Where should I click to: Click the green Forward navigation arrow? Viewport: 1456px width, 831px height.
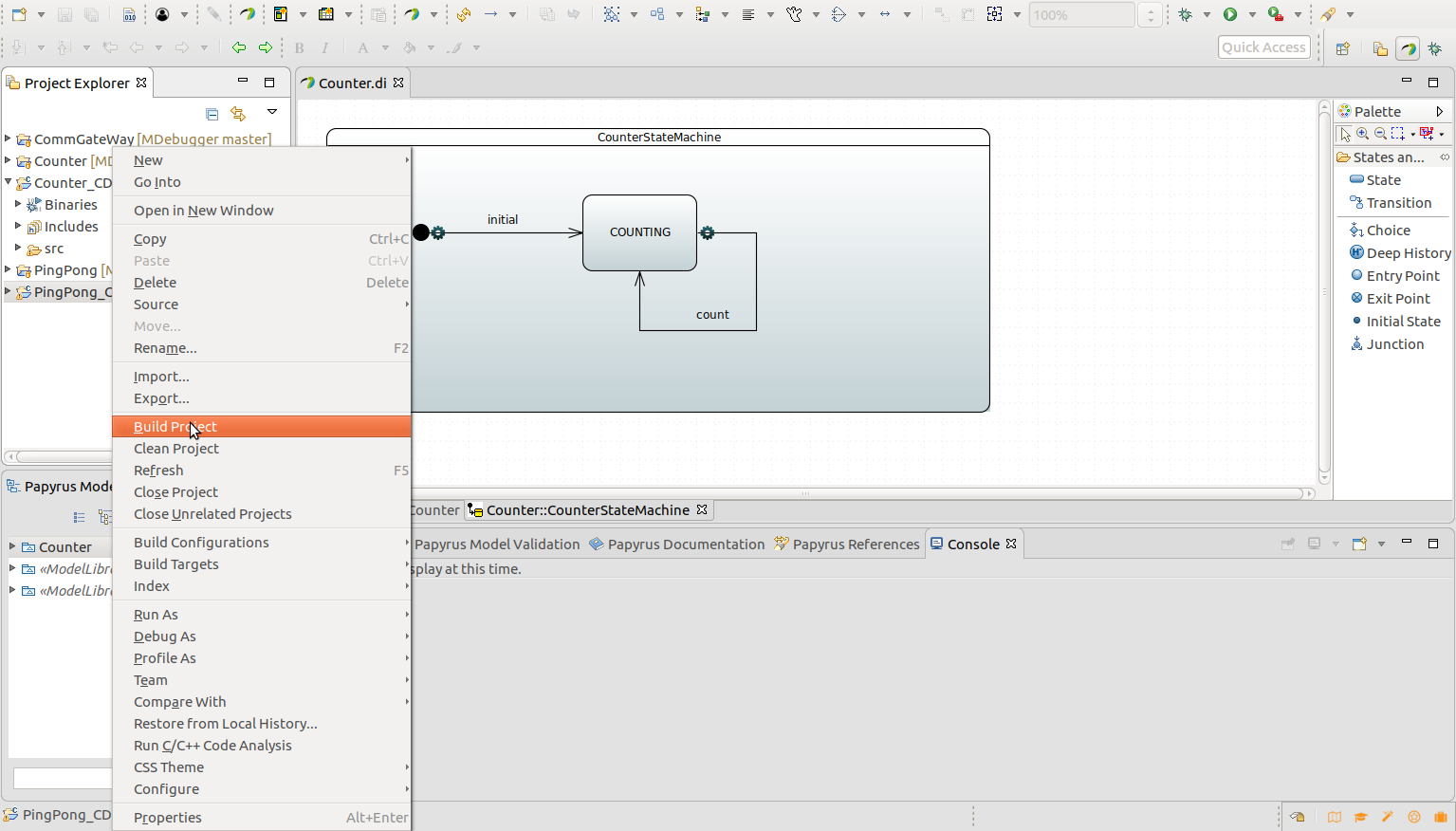pyautogui.click(x=266, y=47)
